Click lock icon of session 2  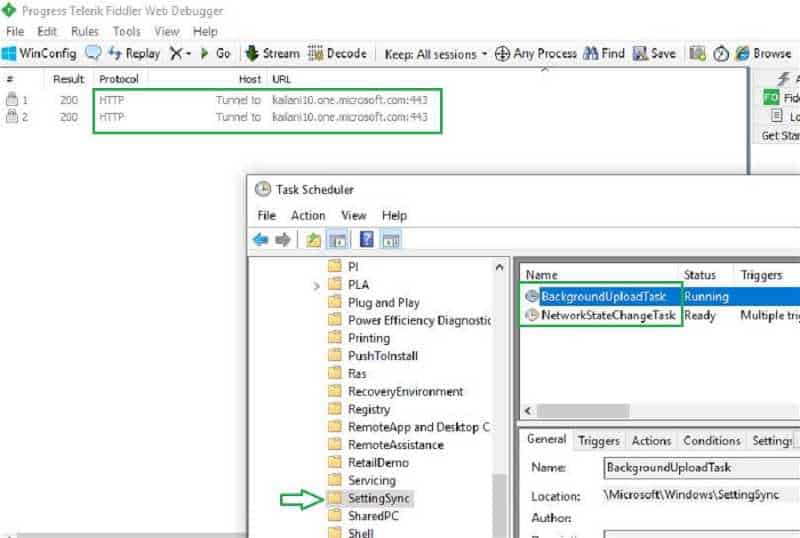(11, 116)
